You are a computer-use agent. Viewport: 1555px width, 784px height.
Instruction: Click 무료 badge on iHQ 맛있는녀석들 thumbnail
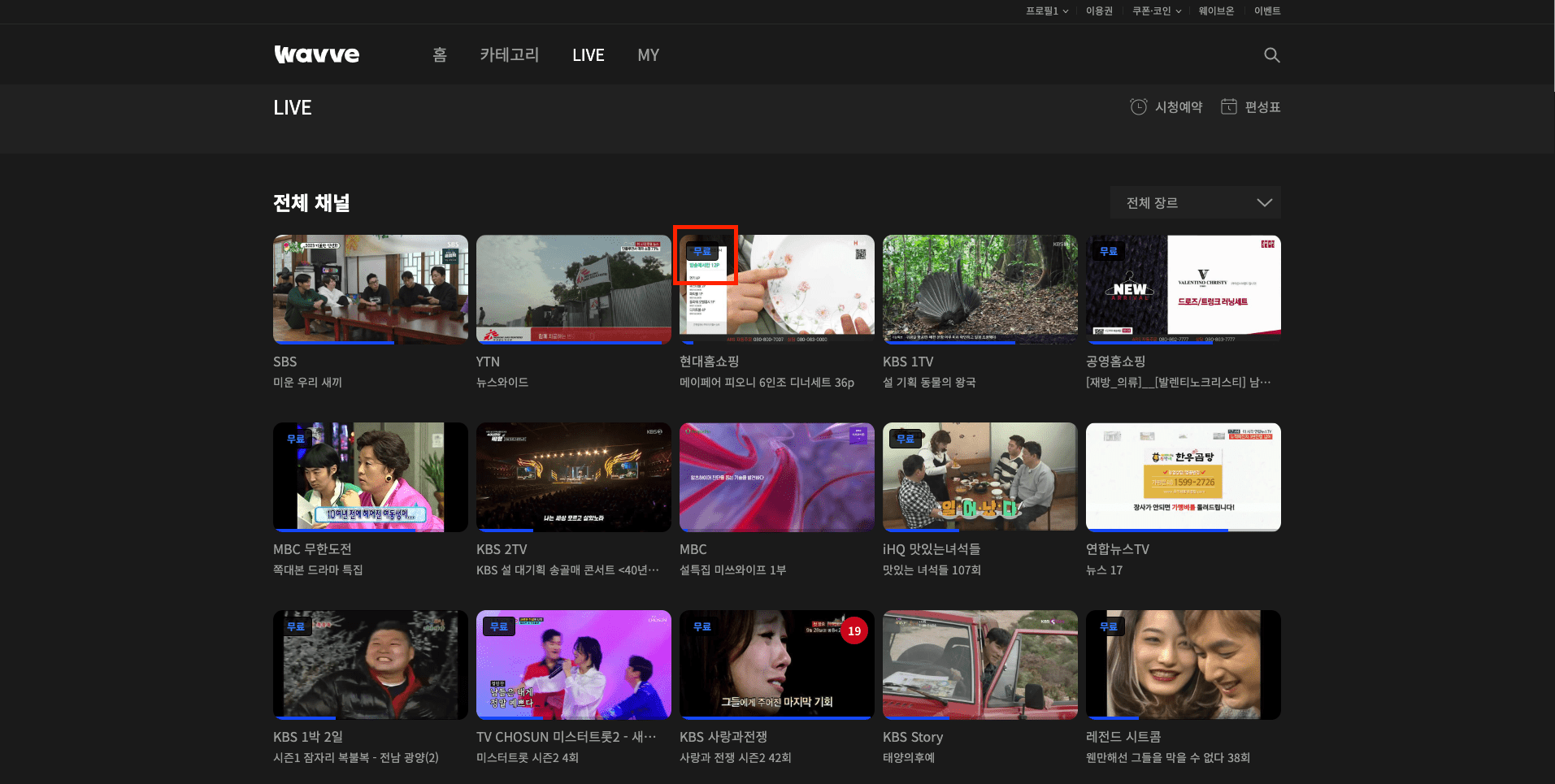(x=906, y=439)
